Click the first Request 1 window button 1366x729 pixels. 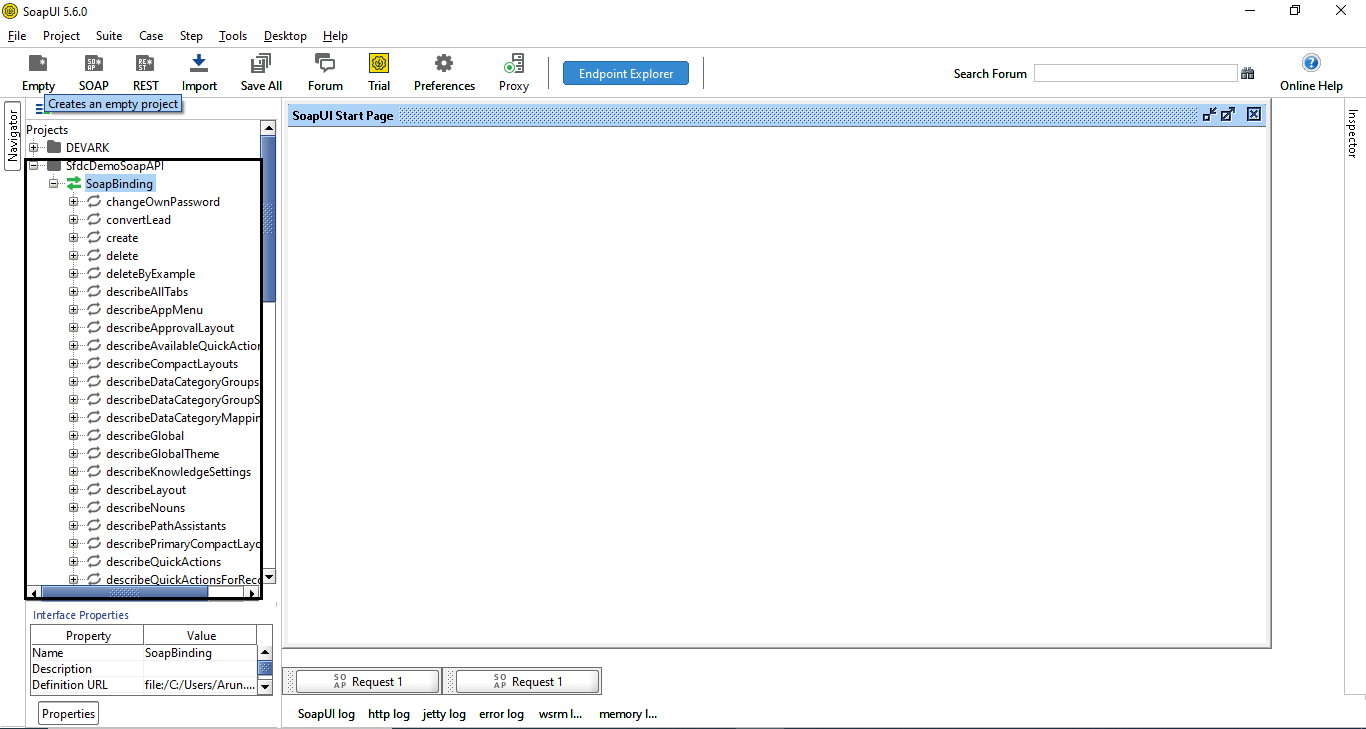click(368, 682)
